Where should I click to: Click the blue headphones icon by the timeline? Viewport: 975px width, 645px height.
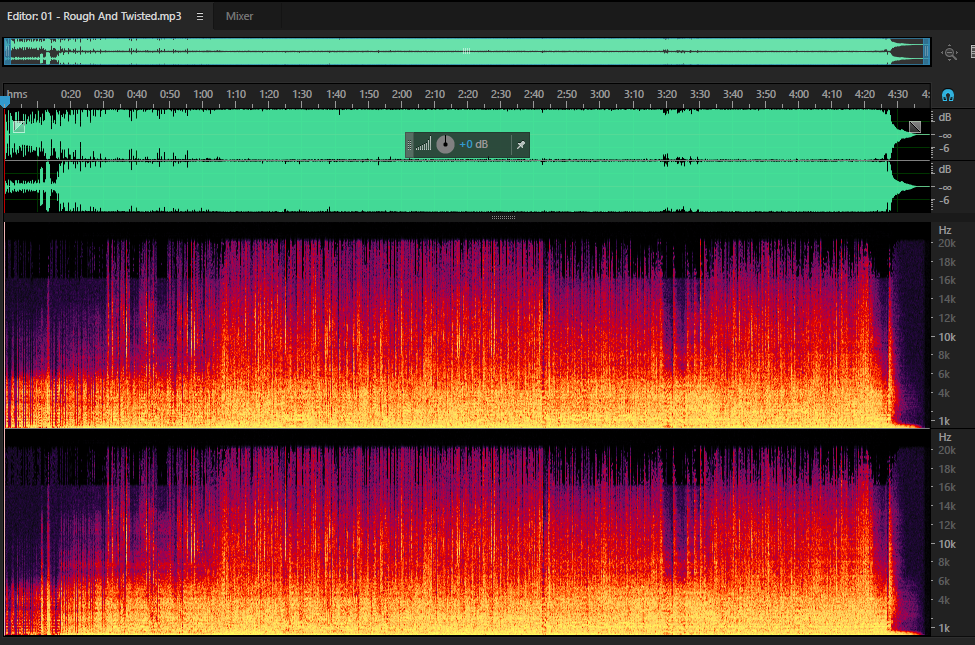[x=948, y=95]
